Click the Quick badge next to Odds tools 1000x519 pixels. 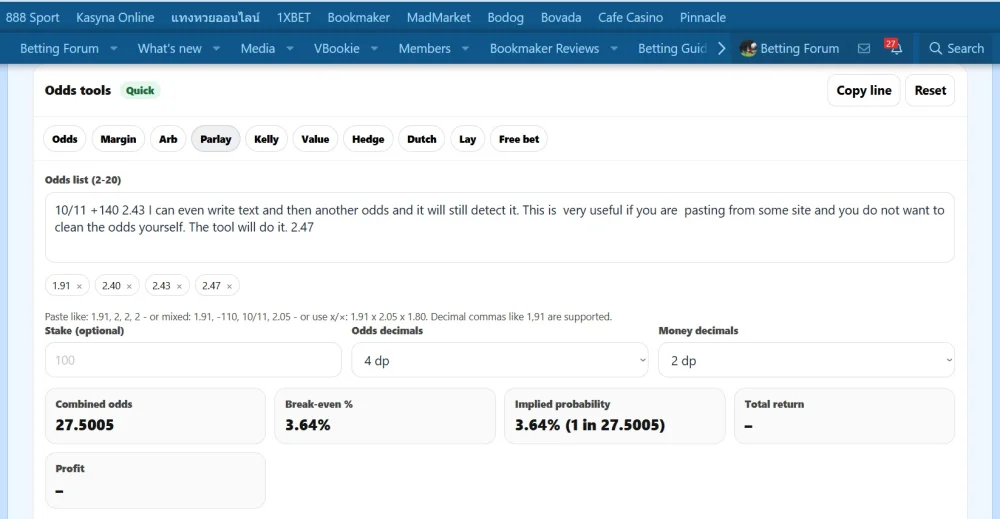click(x=140, y=91)
